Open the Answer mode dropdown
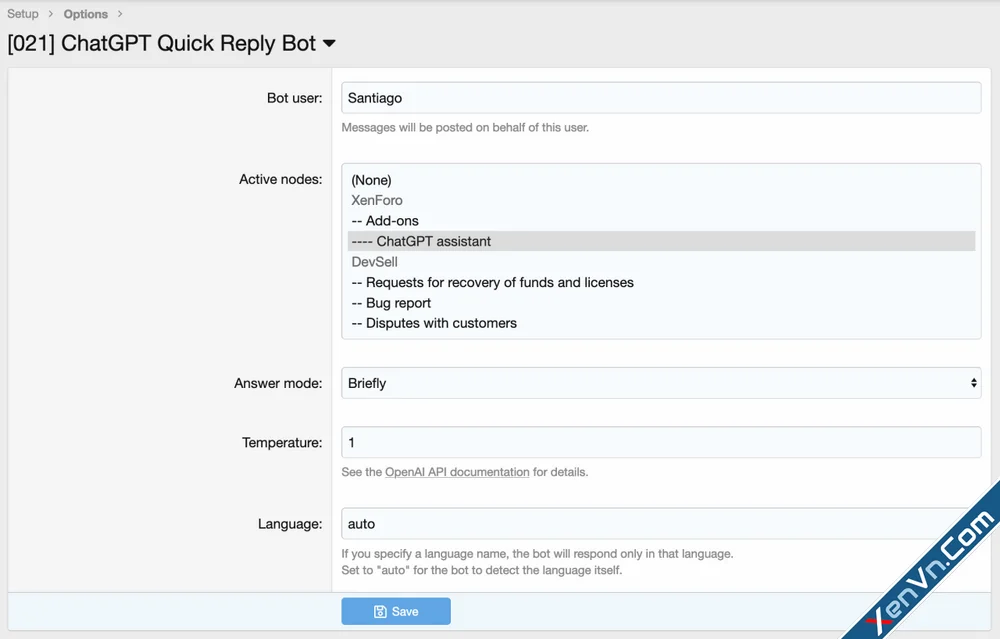Image resolution: width=1000 pixels, height=639 pixels. coord(660,383)
